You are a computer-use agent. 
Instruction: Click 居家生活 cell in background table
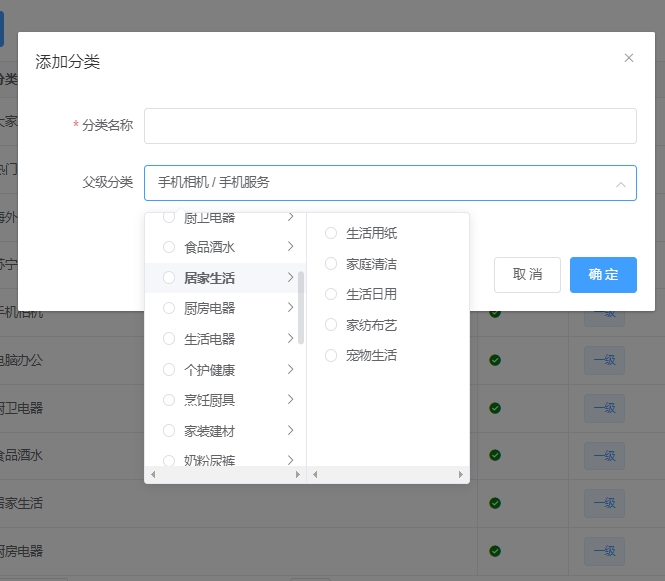[x=21, y=503]
